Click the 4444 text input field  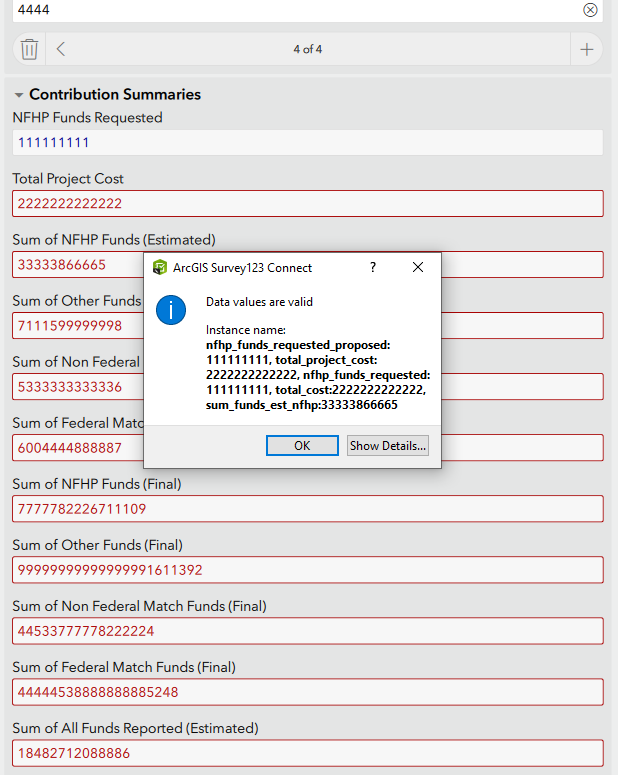point(290,10)
